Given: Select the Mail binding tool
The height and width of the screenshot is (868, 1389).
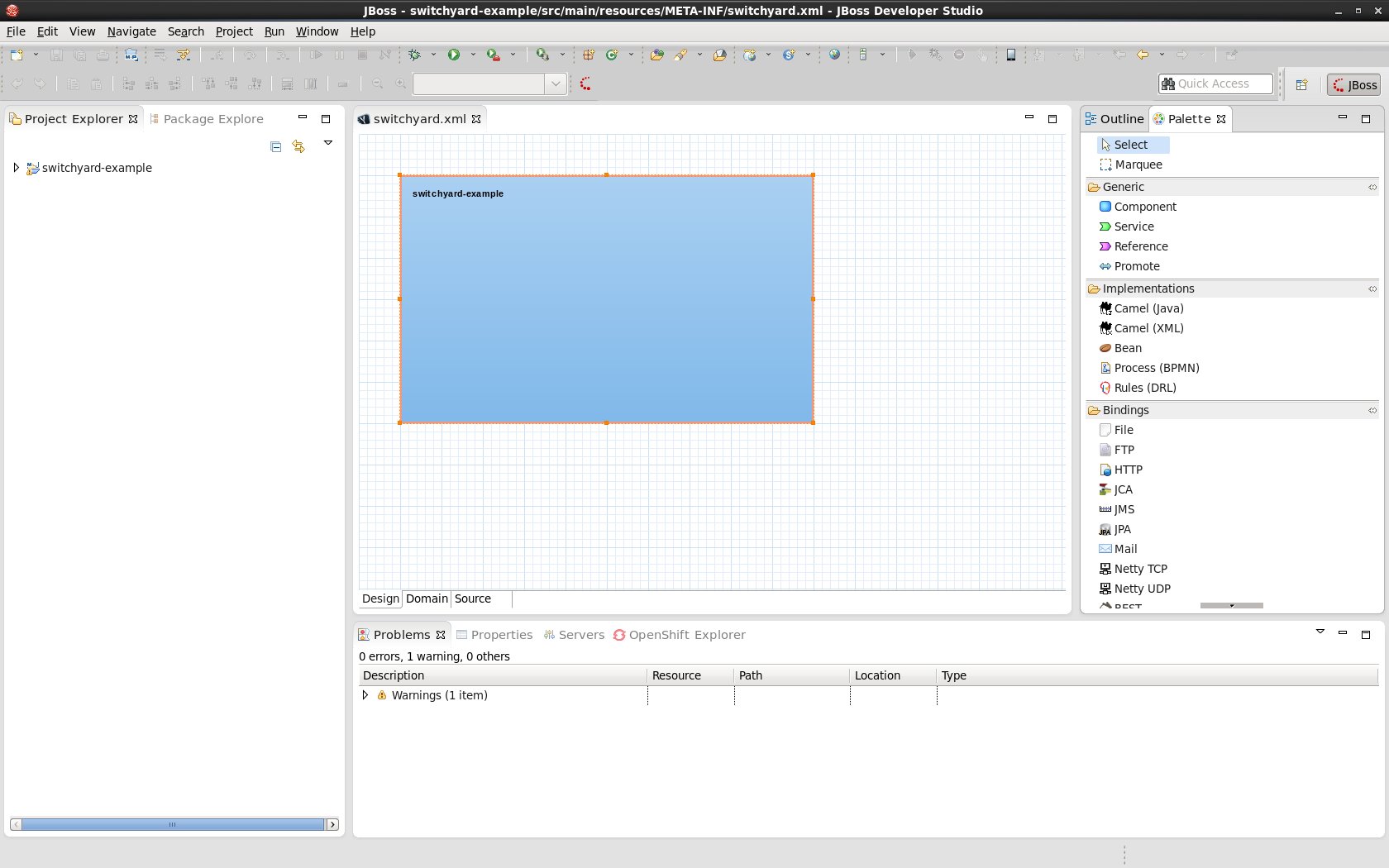Looking at the screenshot, I should (x=1118, y=549).
